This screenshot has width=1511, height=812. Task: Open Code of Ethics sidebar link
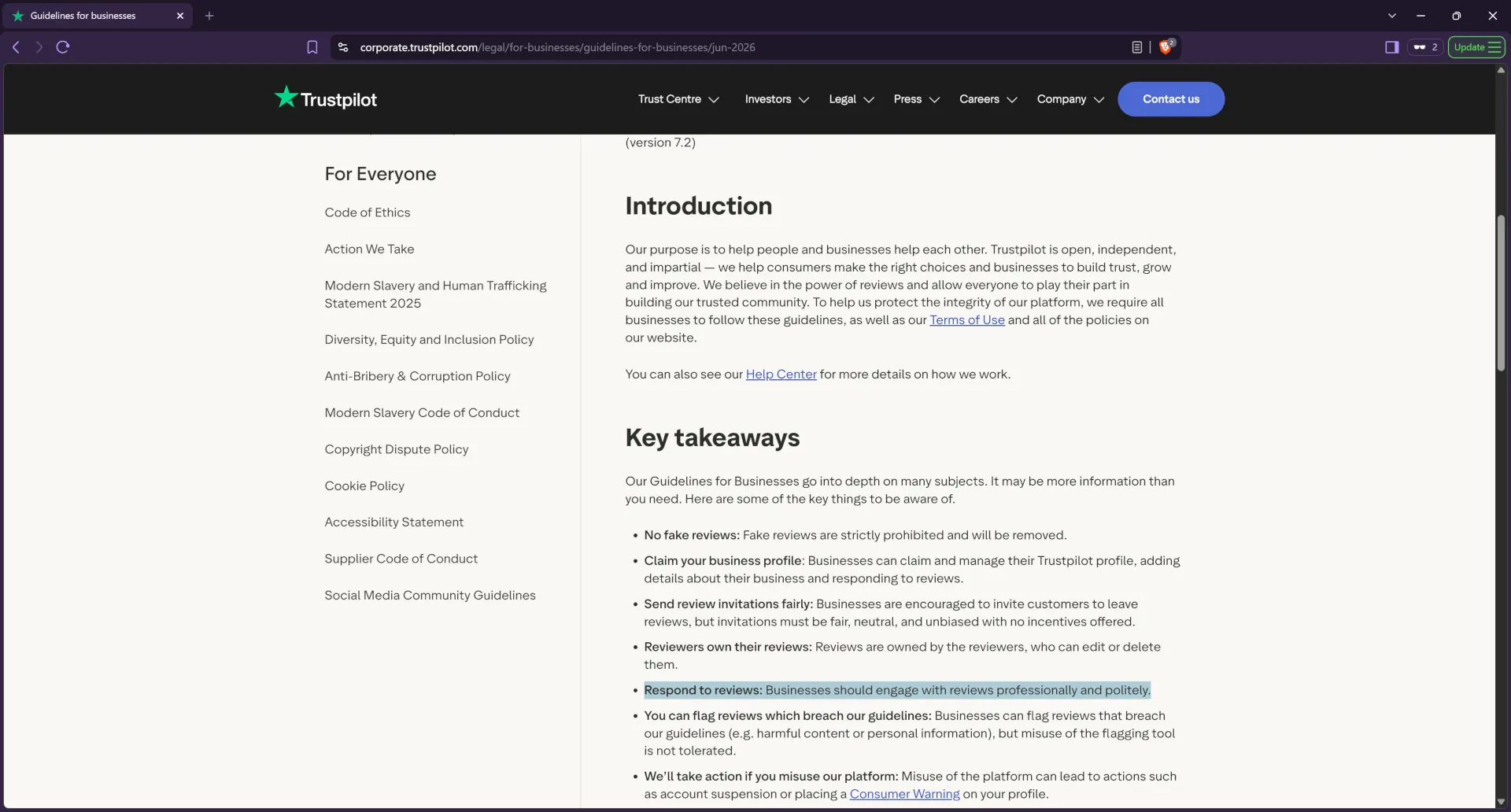(x=367, y=212)
